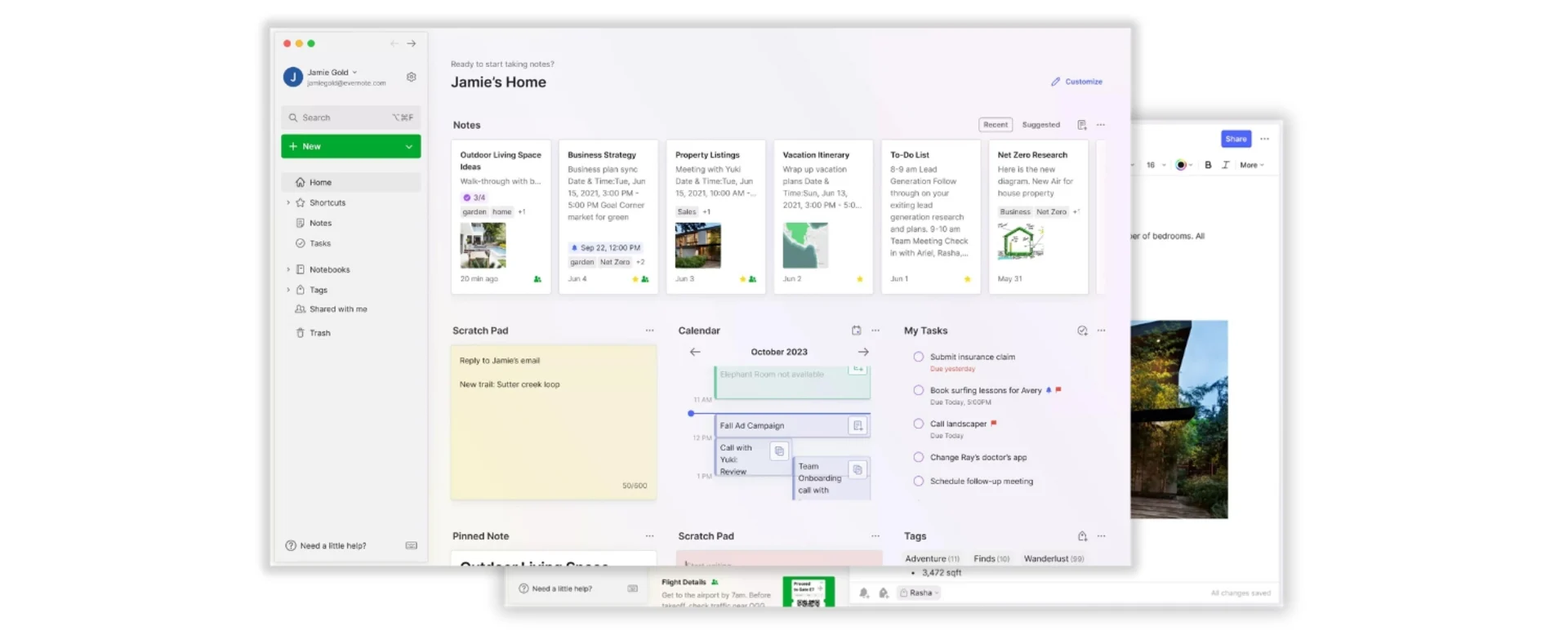The image size is (1568, 644).
Task: Open new note icon in Notes widget header
Action: point(1081,125)
